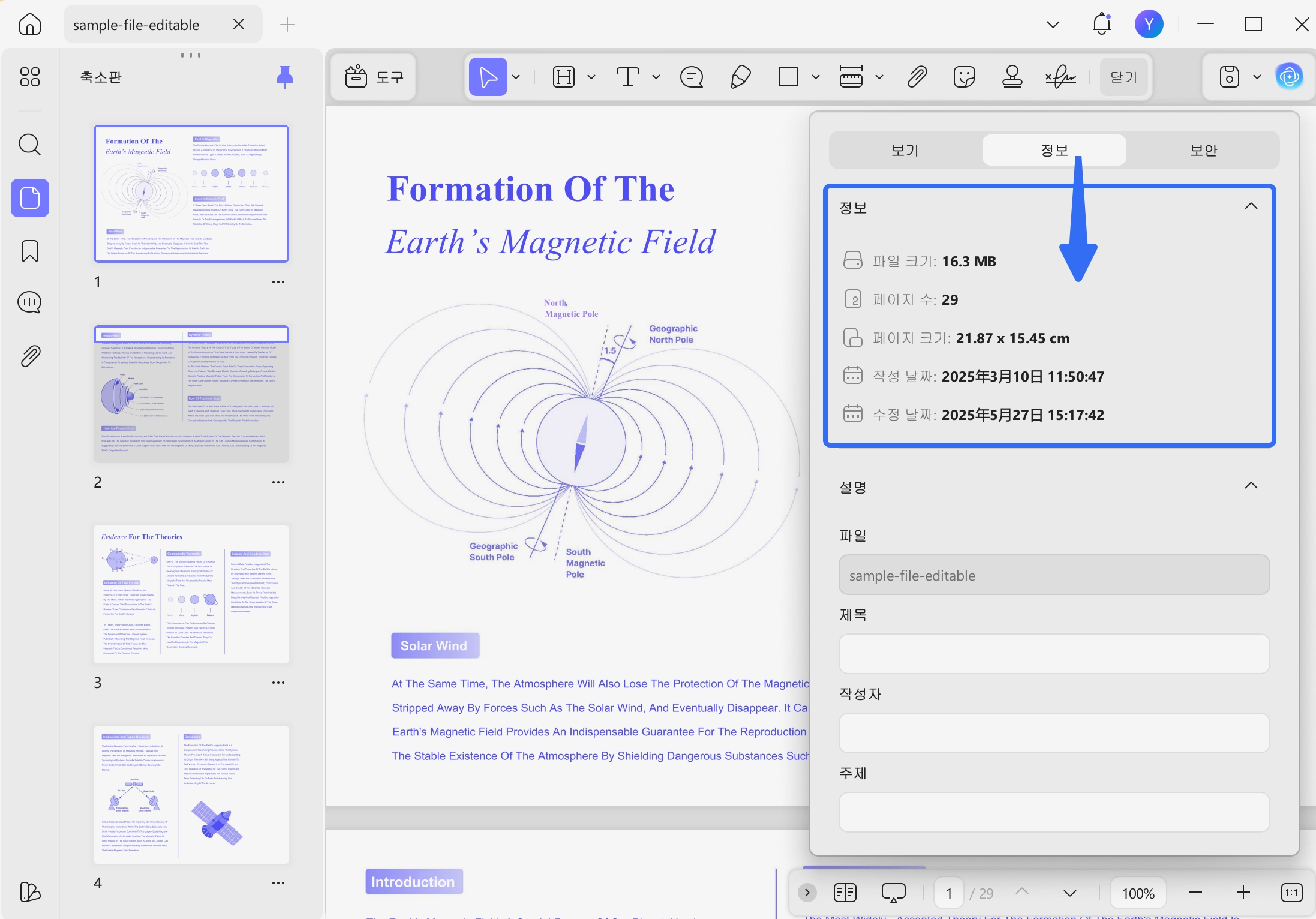Close the sample-file-editable tab
This screenshot has width=1316, height=919.
click(x=239, y=24)
